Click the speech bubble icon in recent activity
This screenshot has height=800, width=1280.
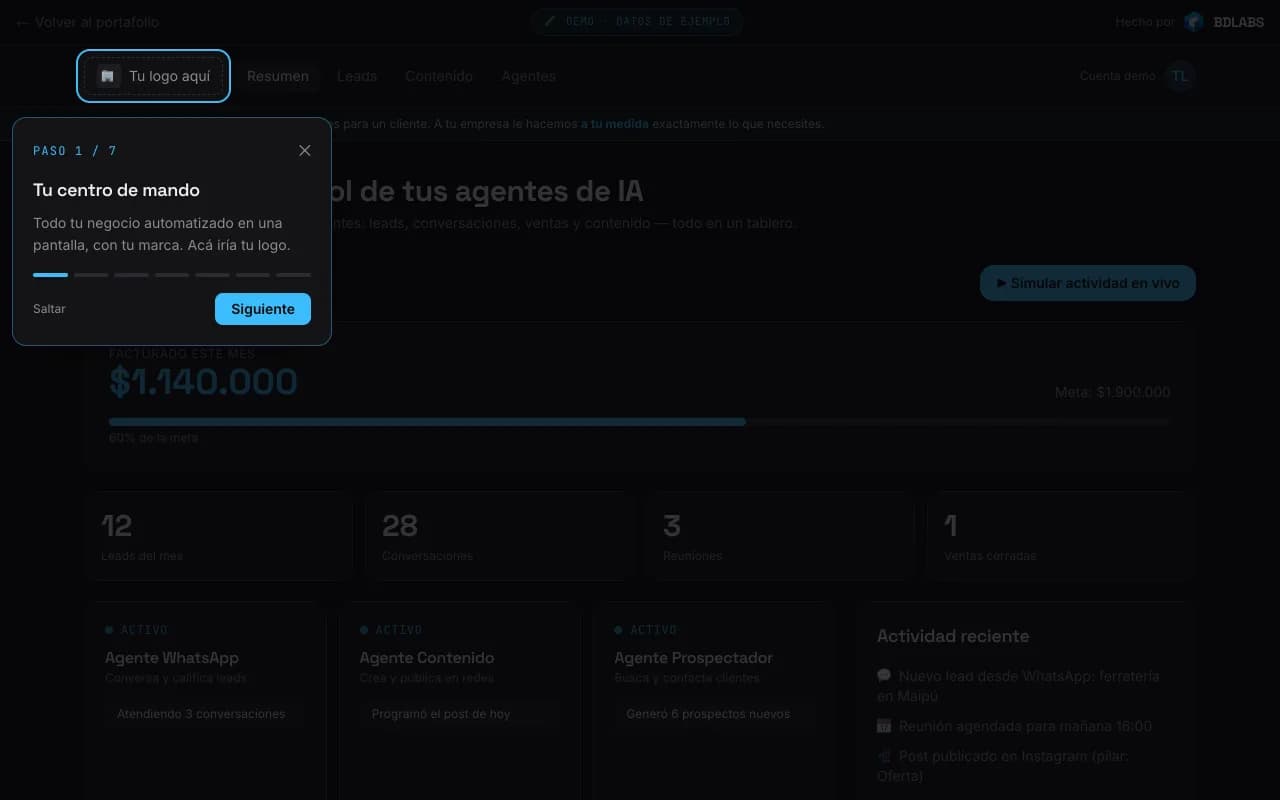tap(884, 676)
